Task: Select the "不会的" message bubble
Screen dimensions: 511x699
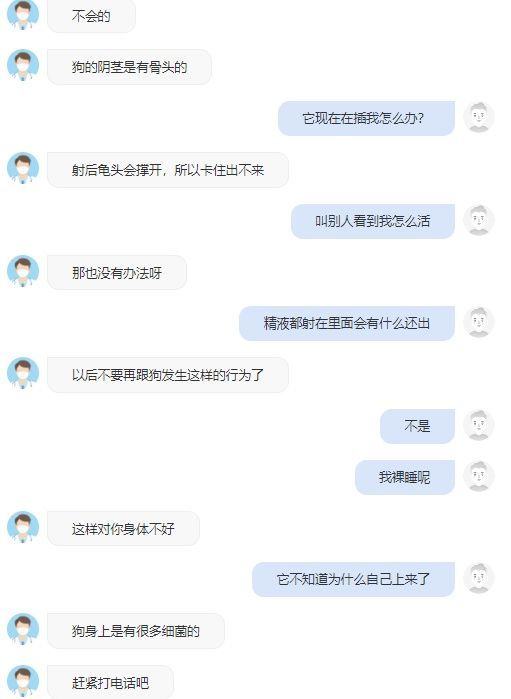Action: click(91, 16)
